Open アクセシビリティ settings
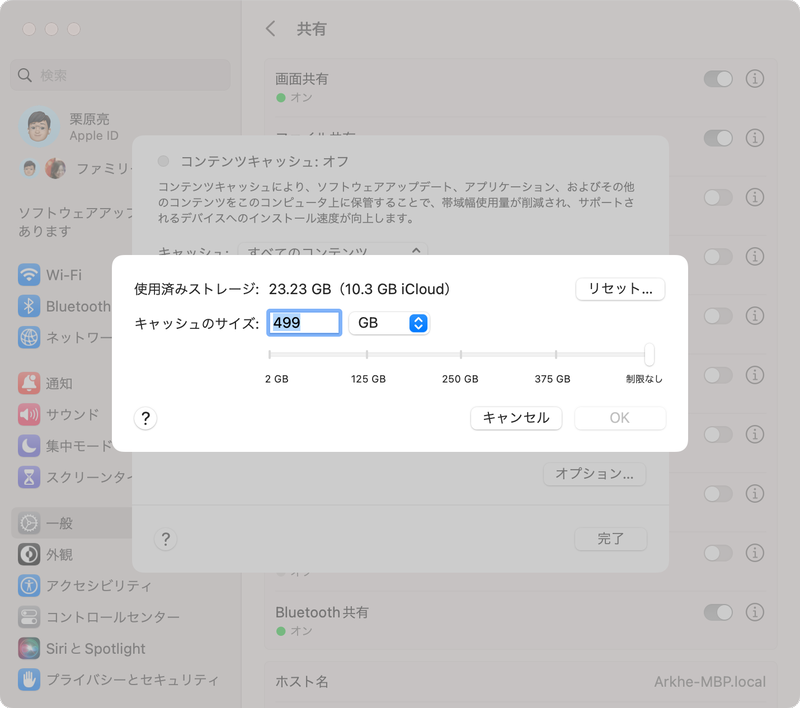The width and height of the screenshot is (800, 708). (x=60, y=586)
